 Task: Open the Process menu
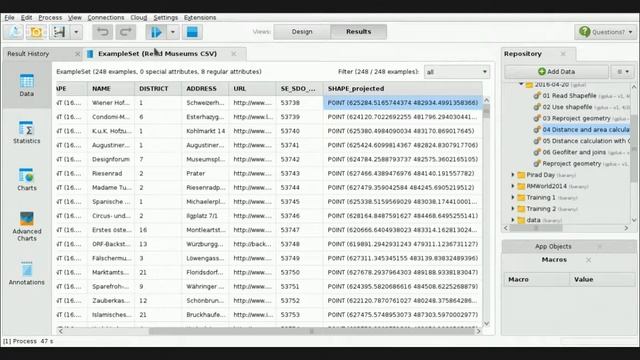point(50,18)
